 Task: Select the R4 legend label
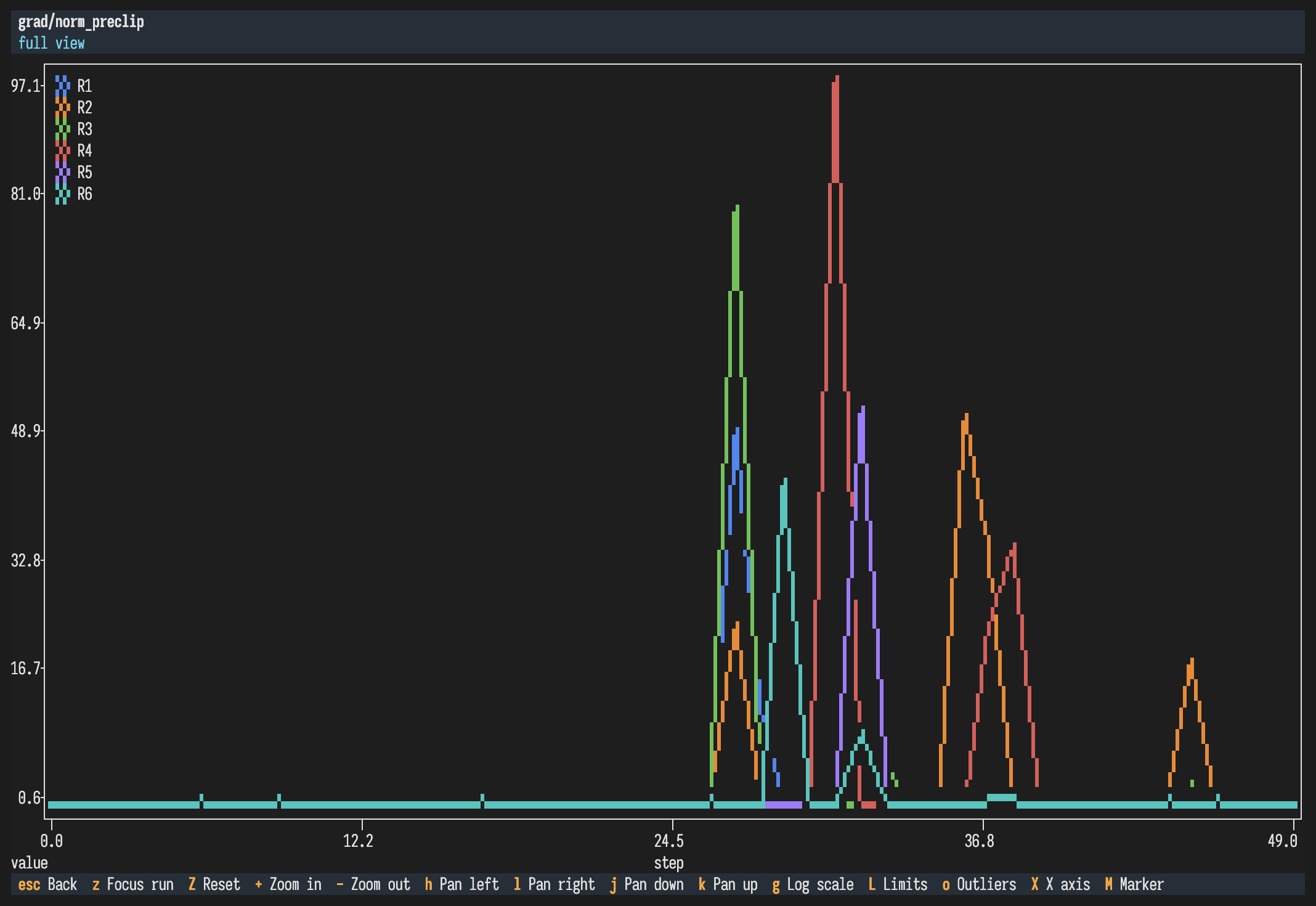point(84,150)
